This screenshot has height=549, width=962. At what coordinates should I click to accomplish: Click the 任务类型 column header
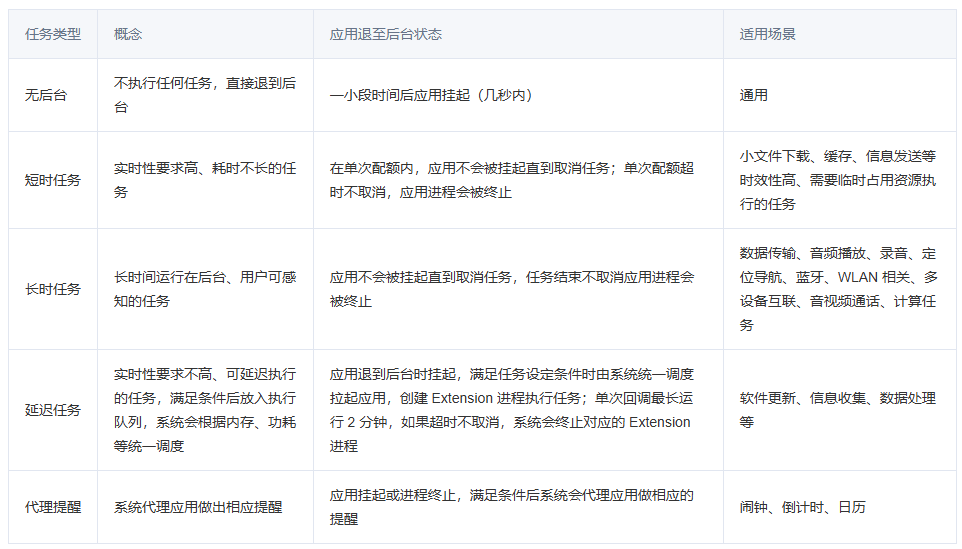coord(53,34)
